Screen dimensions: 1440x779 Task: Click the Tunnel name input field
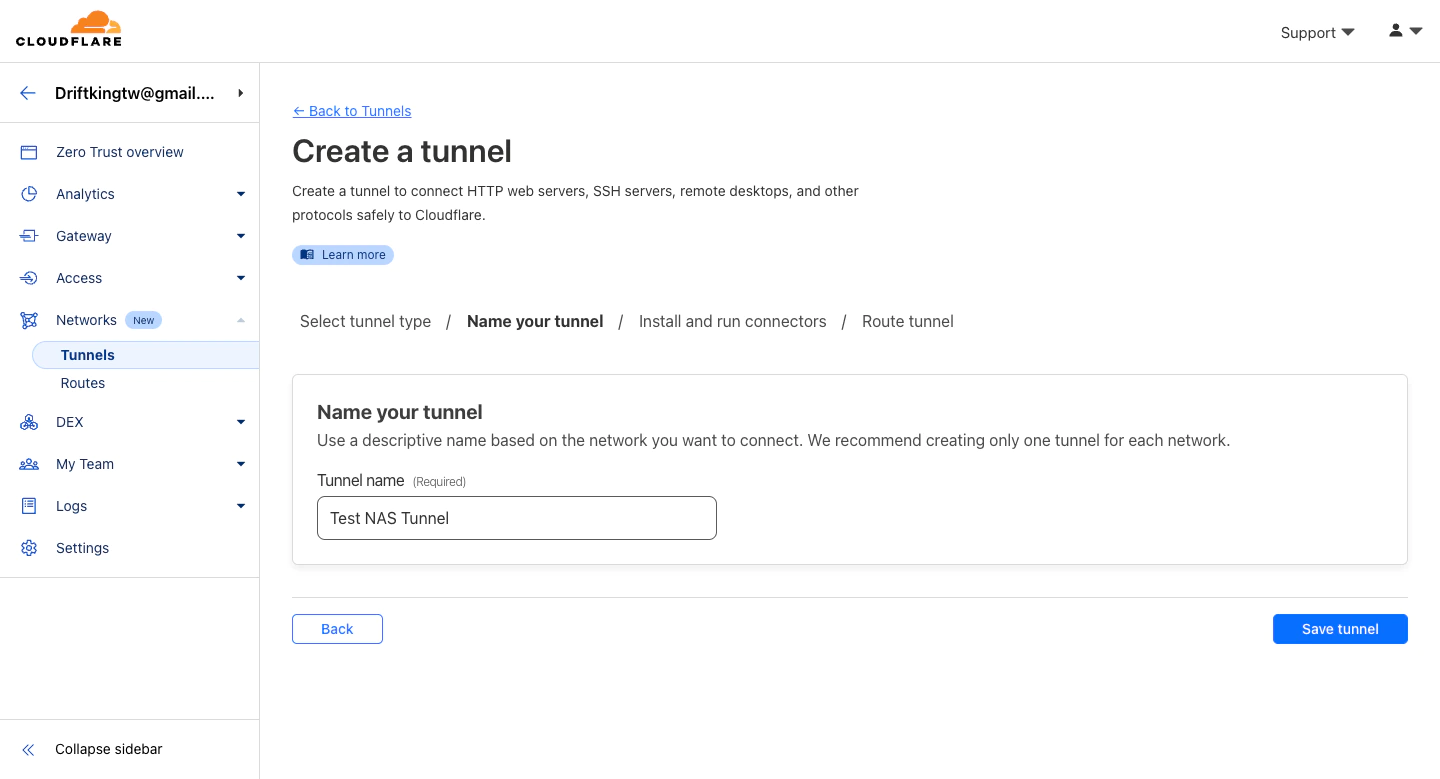click(517, 518)
